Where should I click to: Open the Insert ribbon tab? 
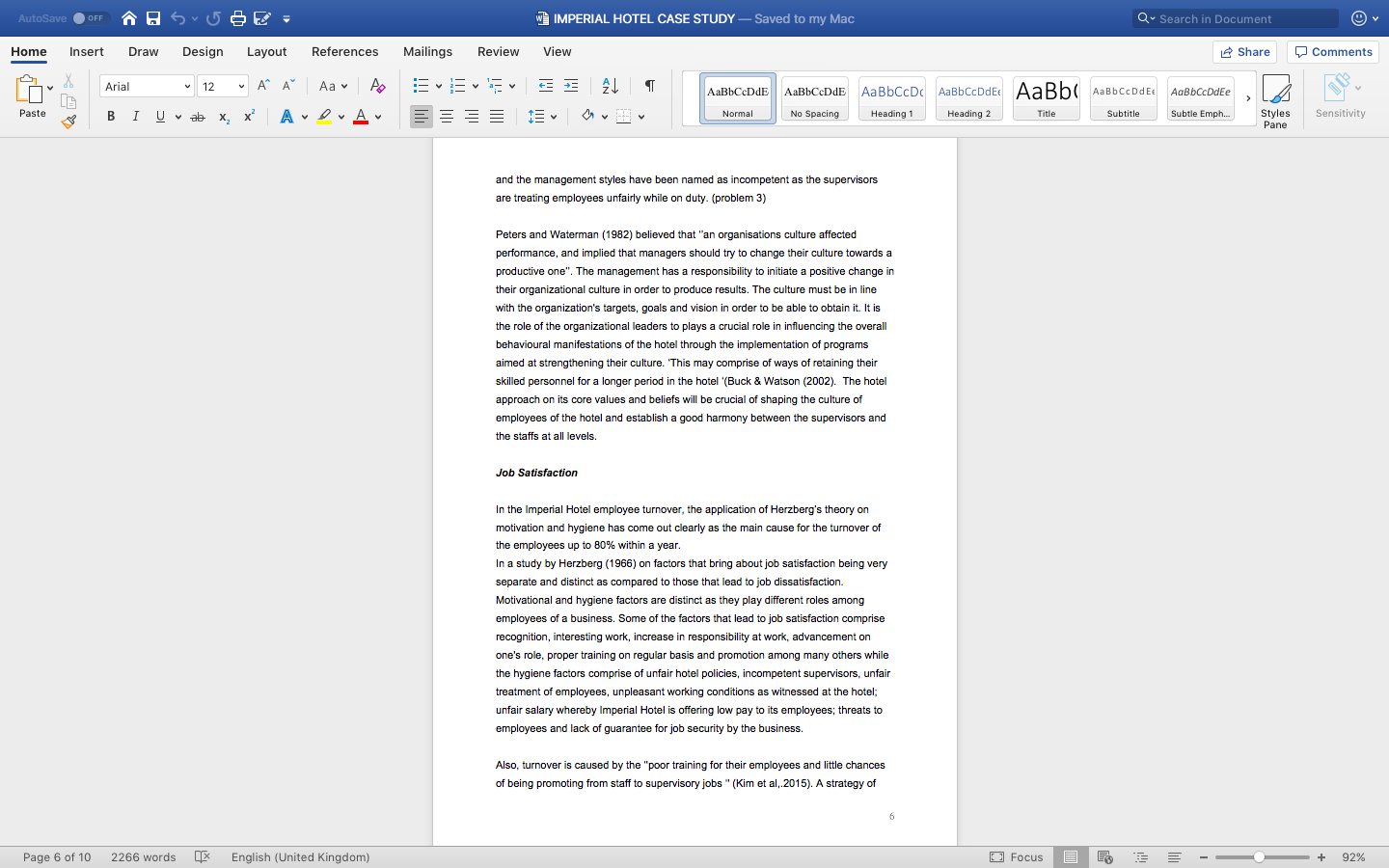pos(86,51)
